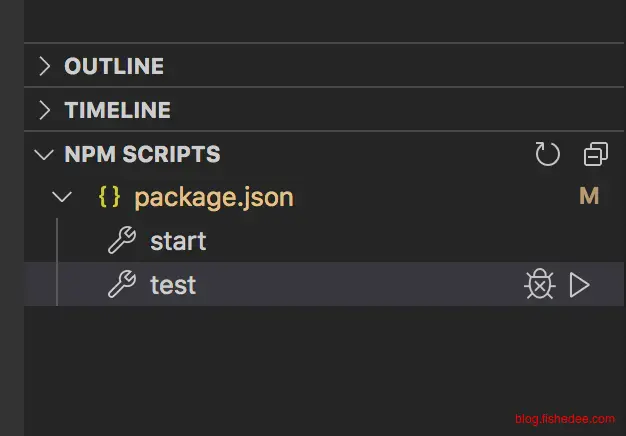
Task: Select the test script item
Action: (x=173, y=286)
